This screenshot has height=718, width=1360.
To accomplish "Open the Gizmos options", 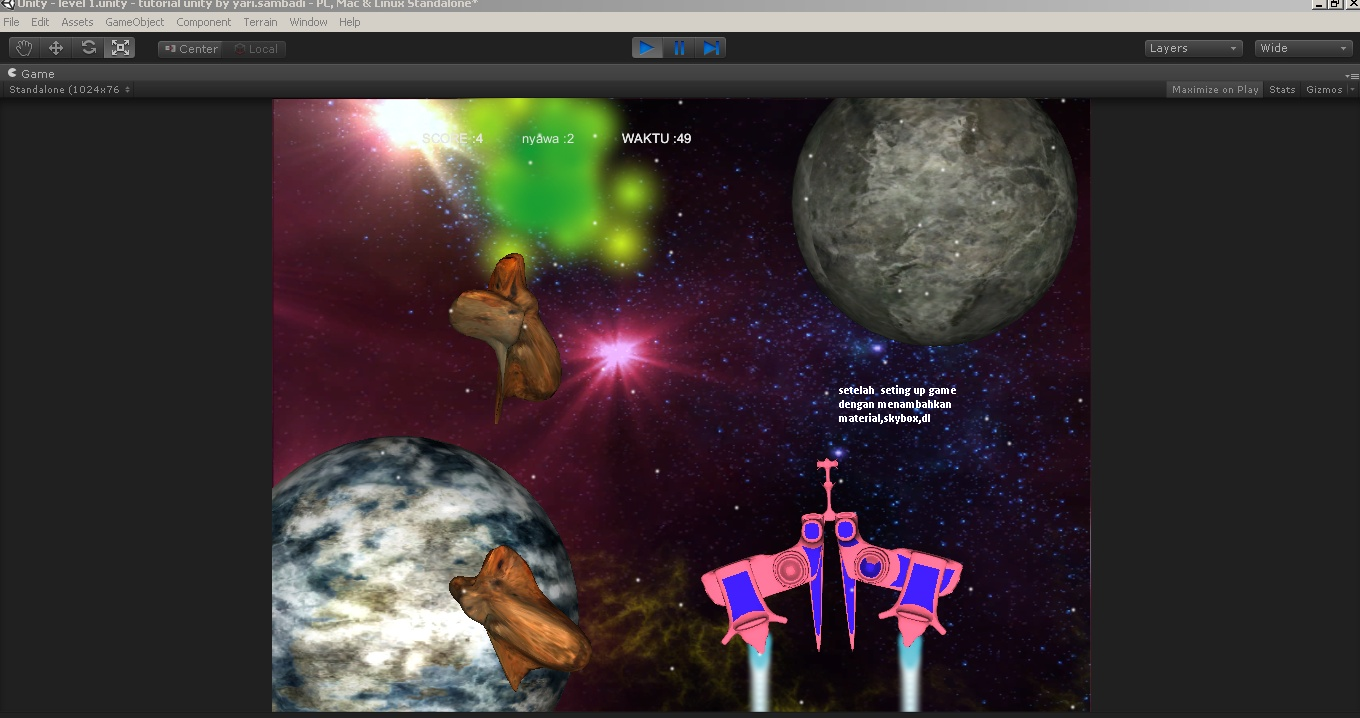I will [x=1326, y=89].
